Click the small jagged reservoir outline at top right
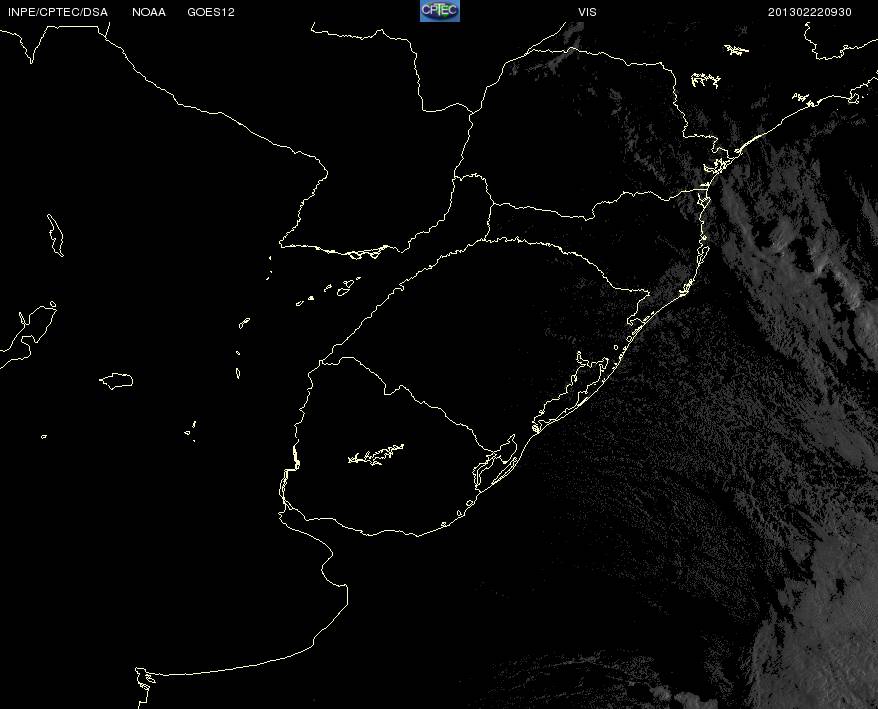The width and height of the screenshot is (878, 709). pyautogui.click(x=736, y=50)
